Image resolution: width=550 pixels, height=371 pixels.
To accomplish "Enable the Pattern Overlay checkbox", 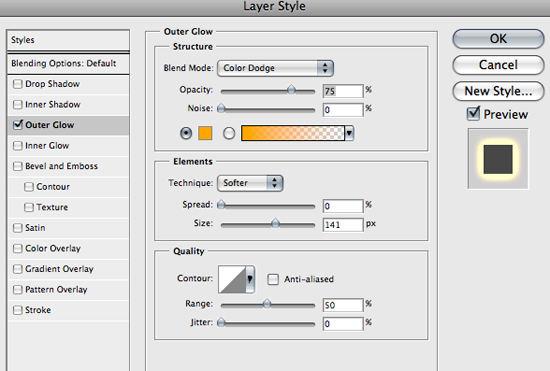I will 17,290.
